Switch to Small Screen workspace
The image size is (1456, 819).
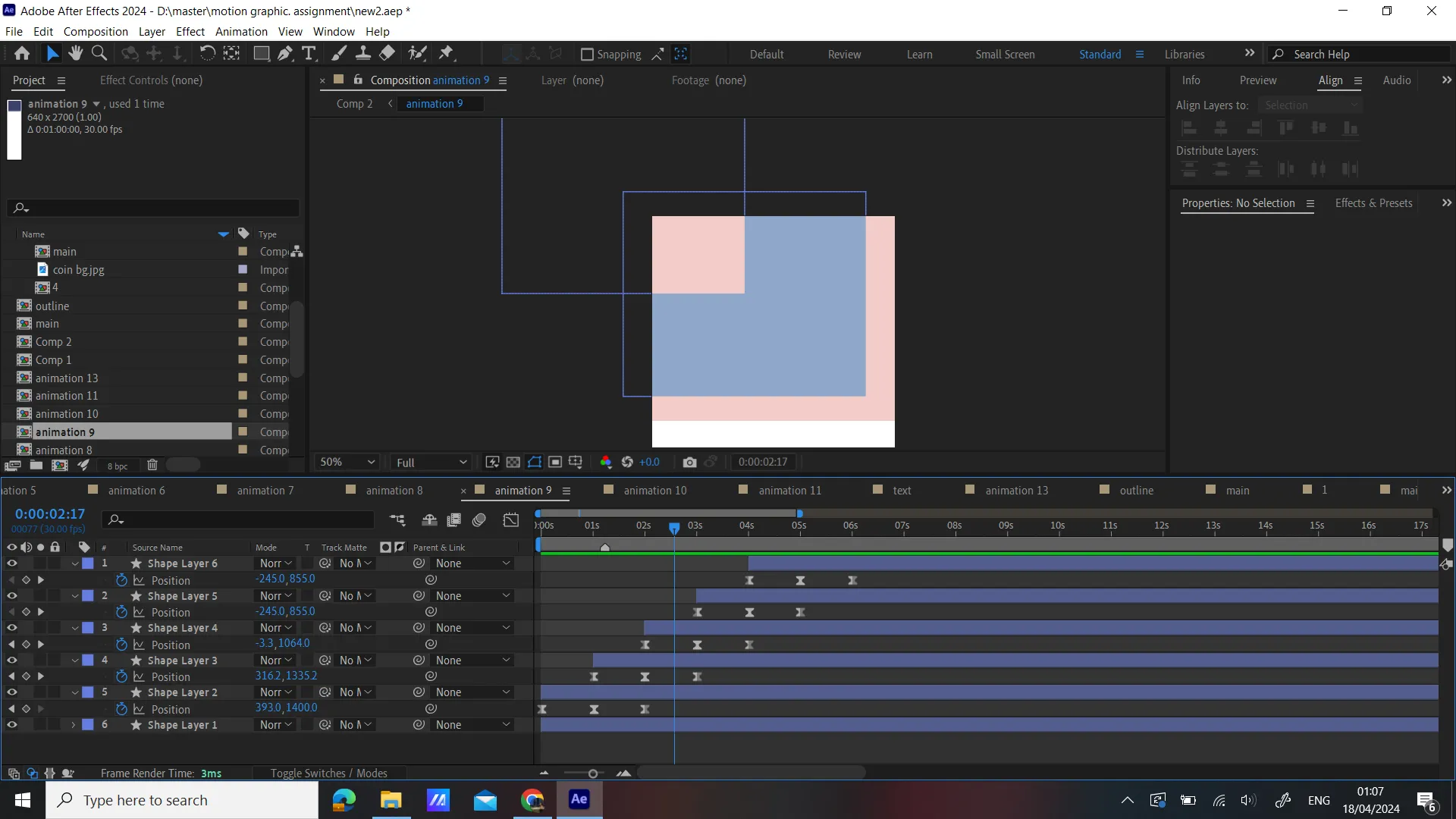click(x=1005, y=55)
